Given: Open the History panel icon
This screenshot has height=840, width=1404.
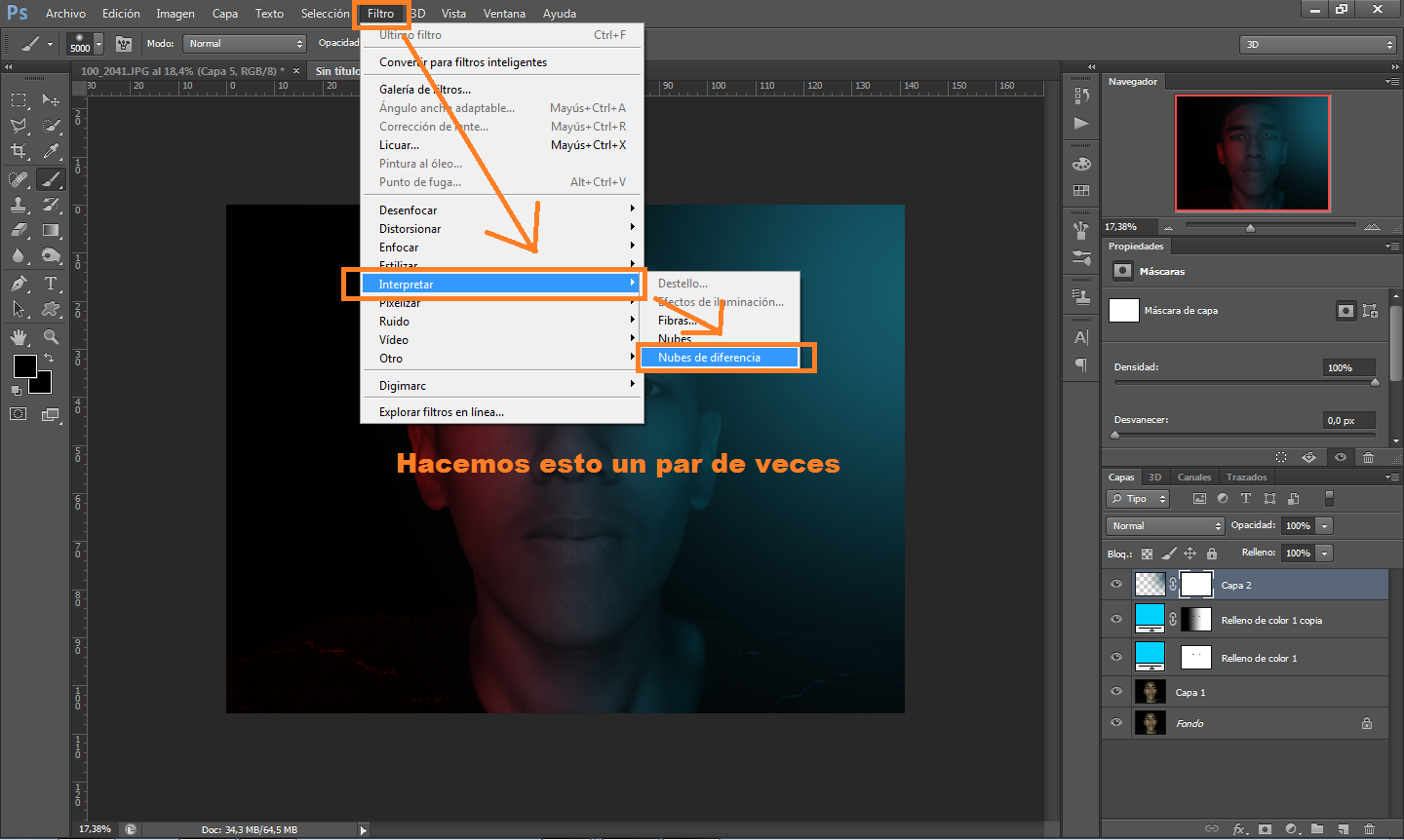Looking at the screenshot, I should click(x=1081, y=95).
